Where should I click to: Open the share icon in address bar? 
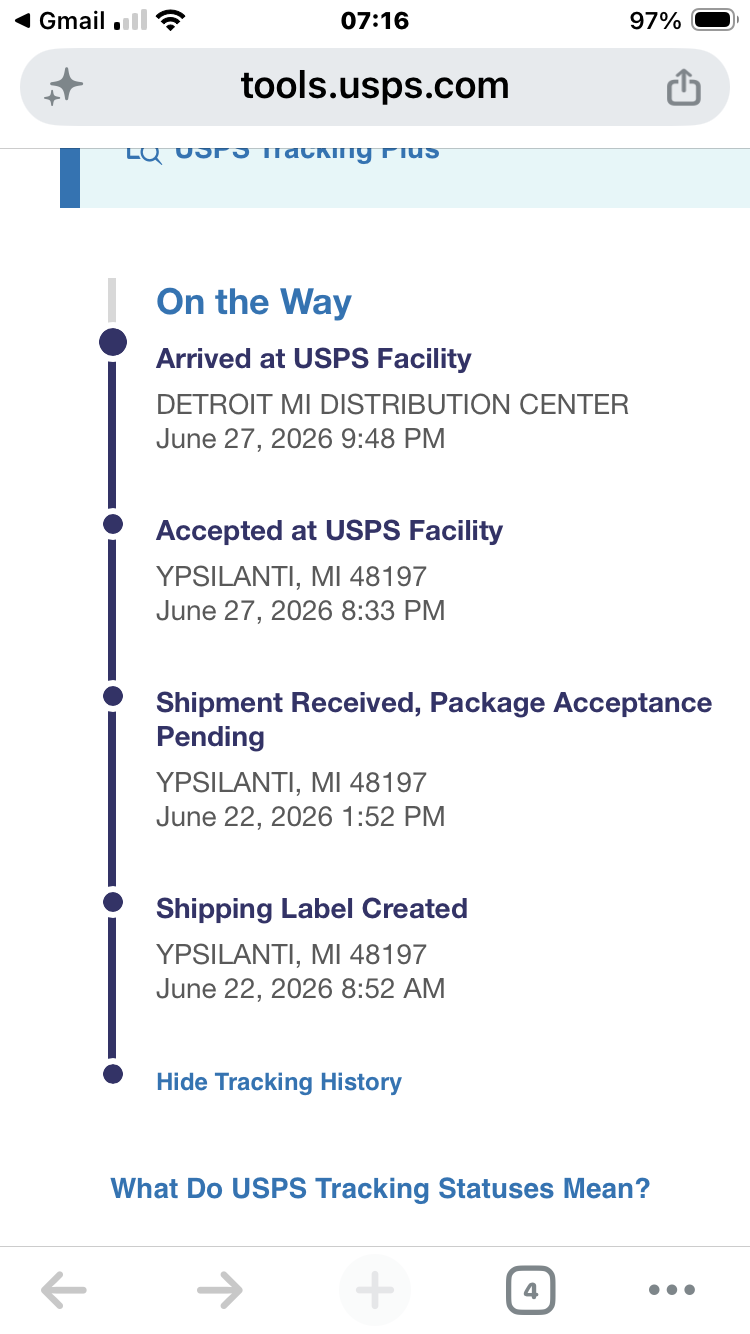pyautogui.click(x=684, y=87)
